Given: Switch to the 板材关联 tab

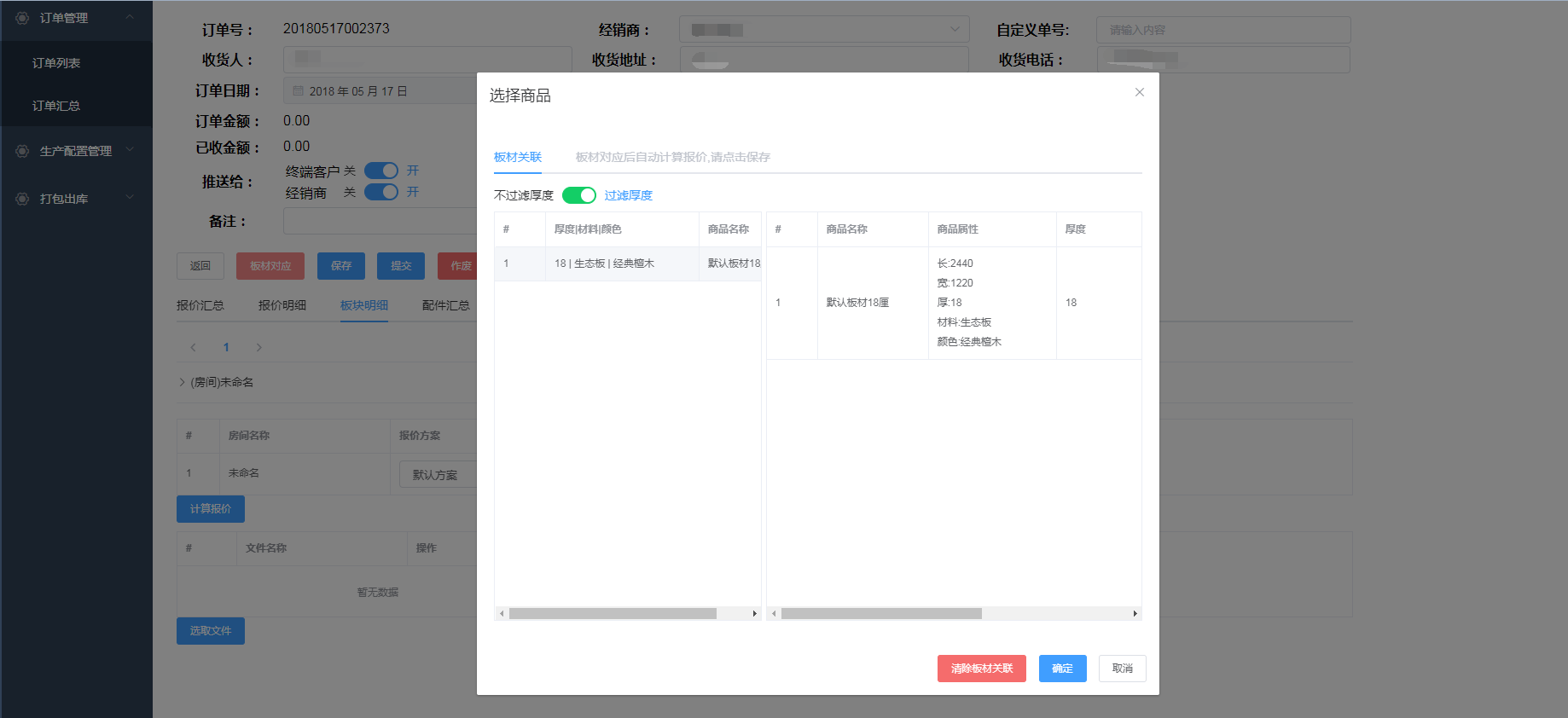Looking at the screenshot, I should pyautogui.click(x=518, y=157).
